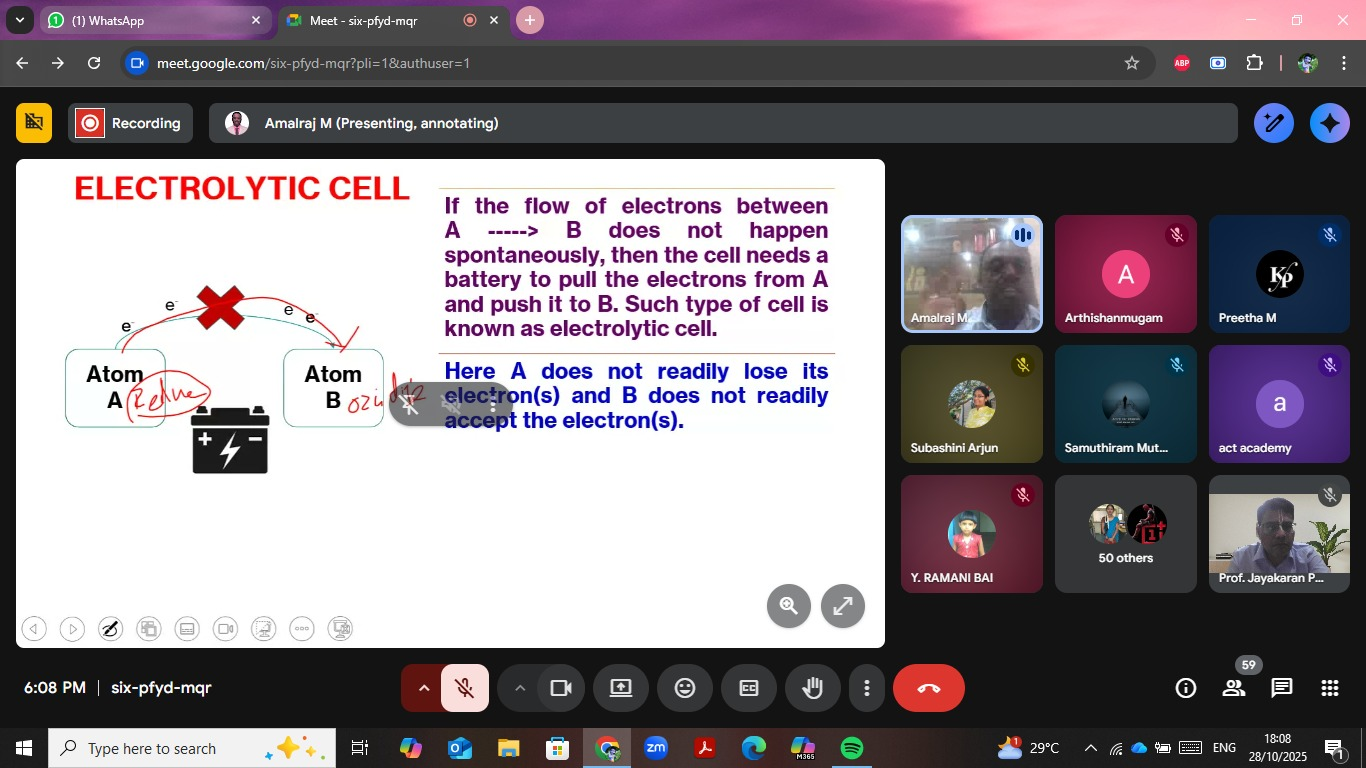The width and height of the screenshot is (1366, 768).
Task: Expand audio settings arrow
Action: [x=423, y=688]
